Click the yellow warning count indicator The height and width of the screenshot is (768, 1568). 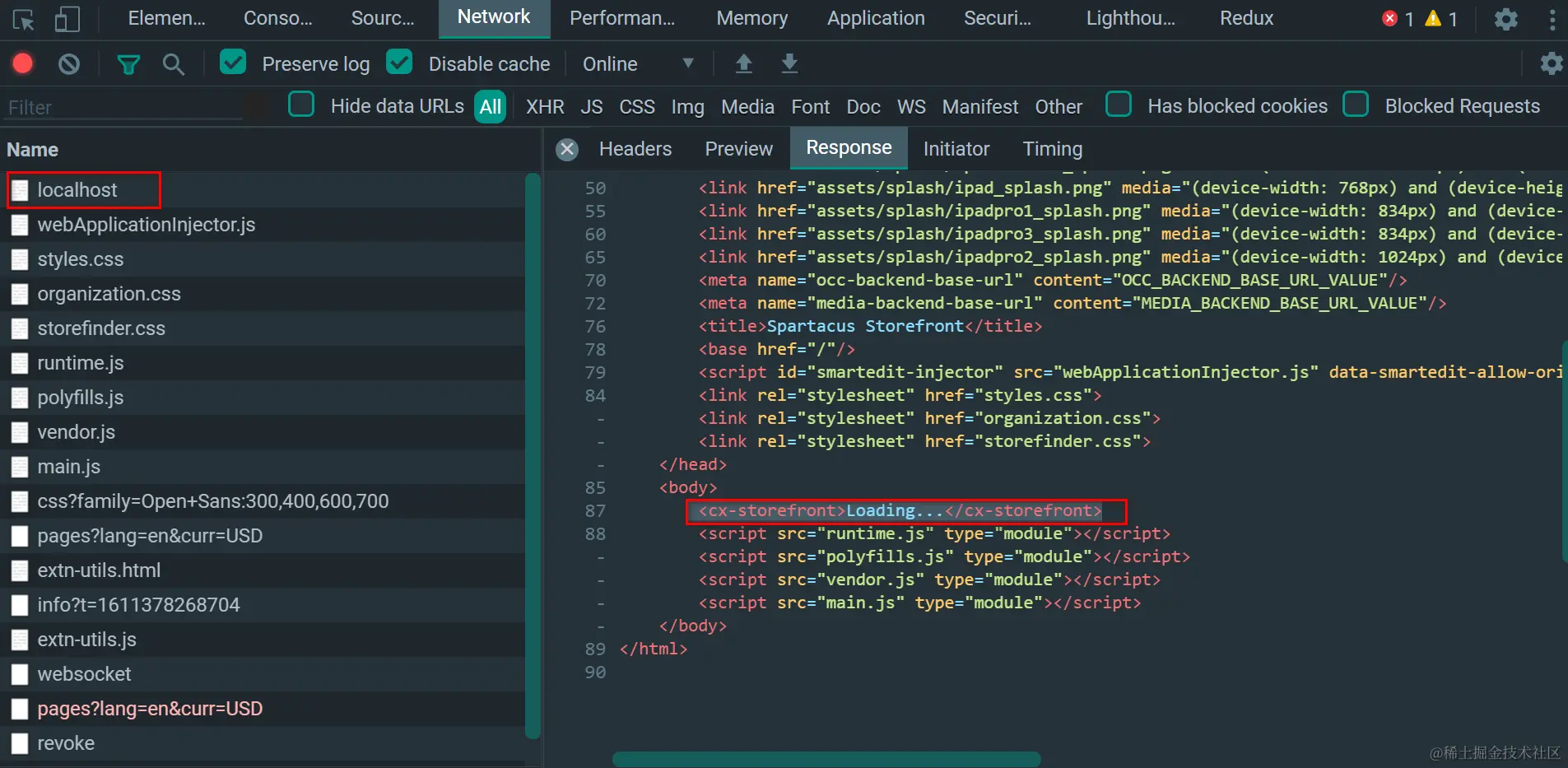1441,19
